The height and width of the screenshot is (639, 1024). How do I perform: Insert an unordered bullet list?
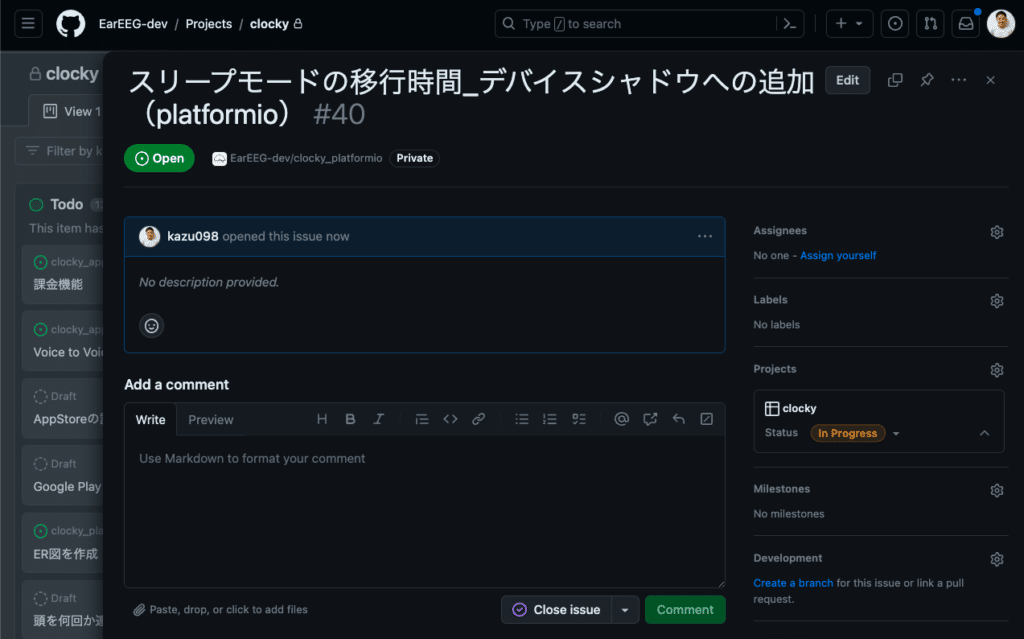pos(522,419)
